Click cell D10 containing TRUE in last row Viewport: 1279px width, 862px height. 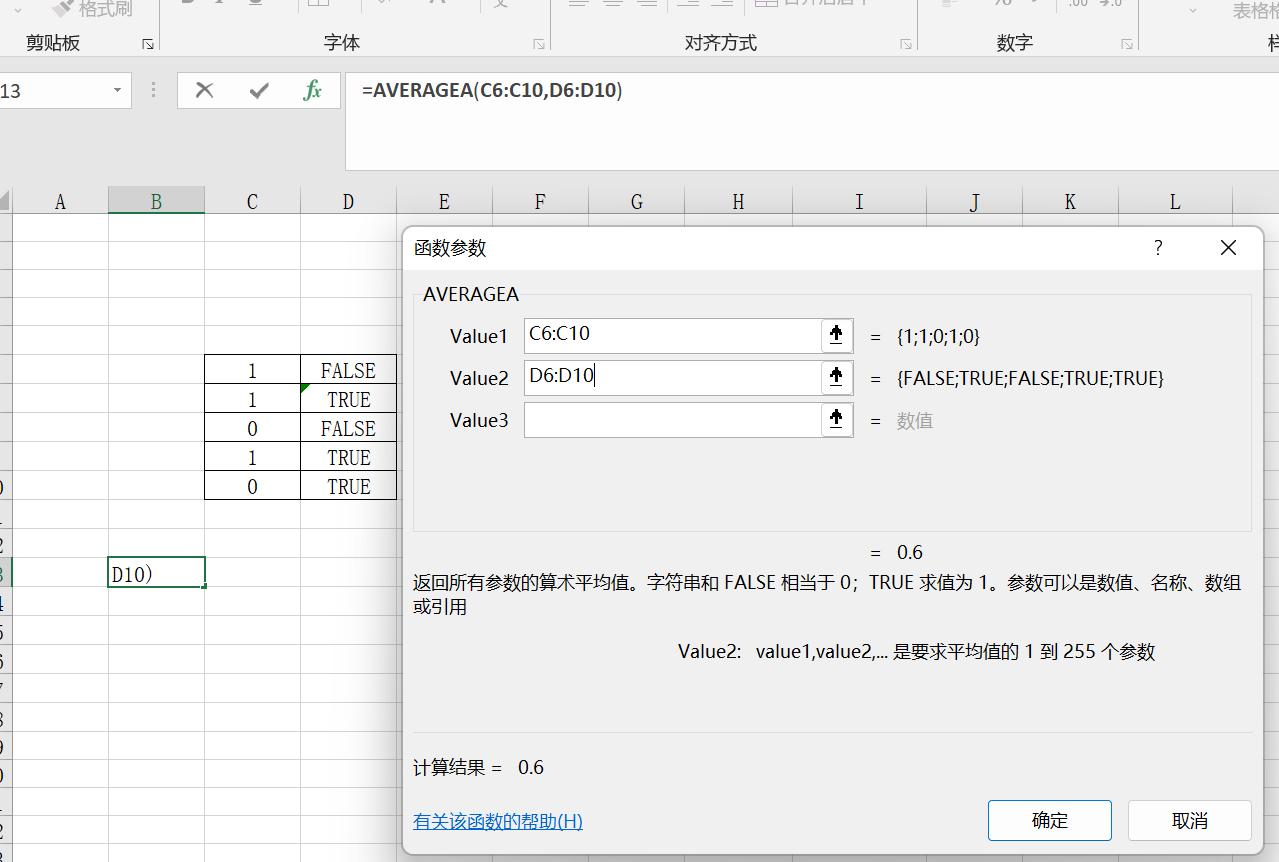348,486
